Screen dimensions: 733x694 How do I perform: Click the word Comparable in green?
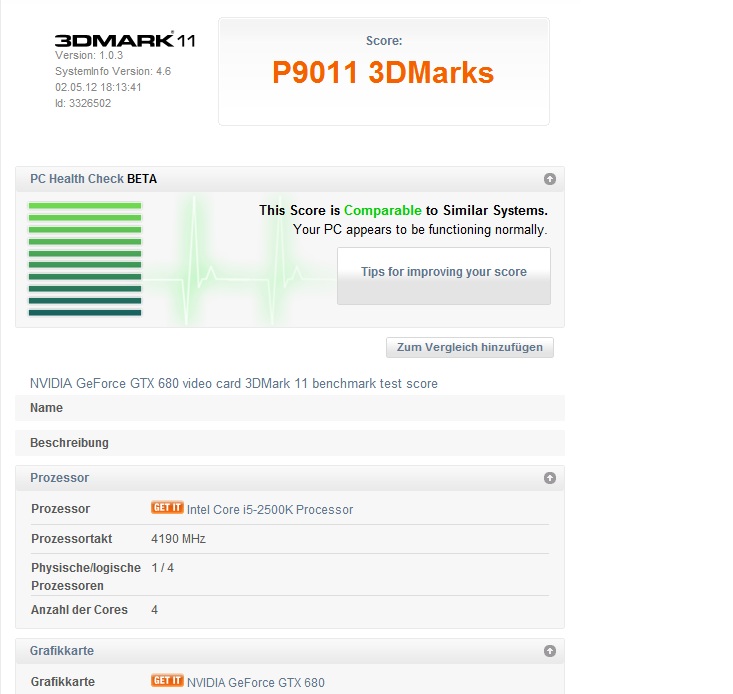point(382,210)
